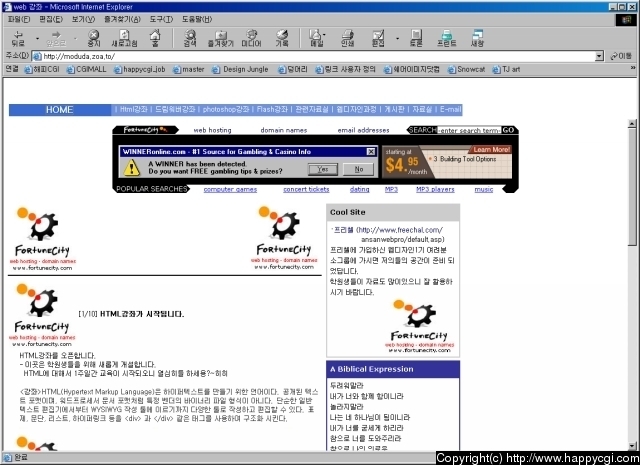Viewport: 640px width, 465px height.
Task: Click the HOME navigation banner
Action: click(x=60, y=110)
